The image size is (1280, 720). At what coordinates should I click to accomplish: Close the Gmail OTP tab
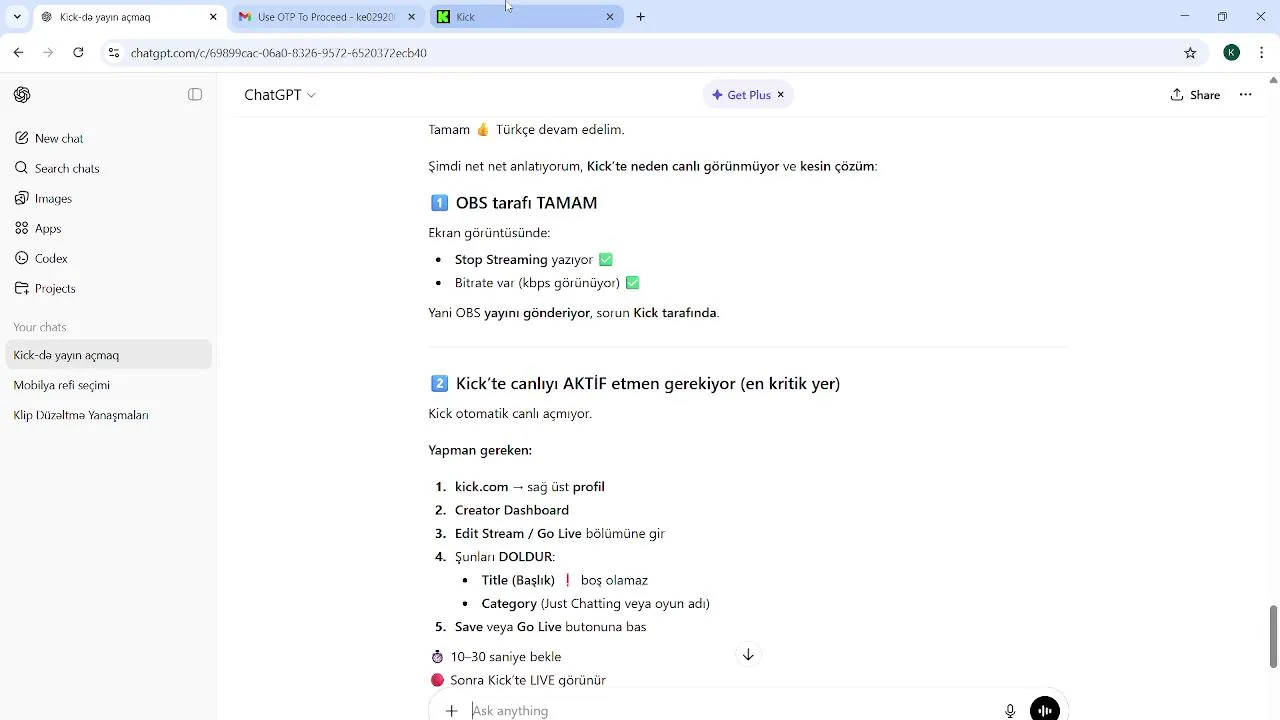click(x=411, y=17)
